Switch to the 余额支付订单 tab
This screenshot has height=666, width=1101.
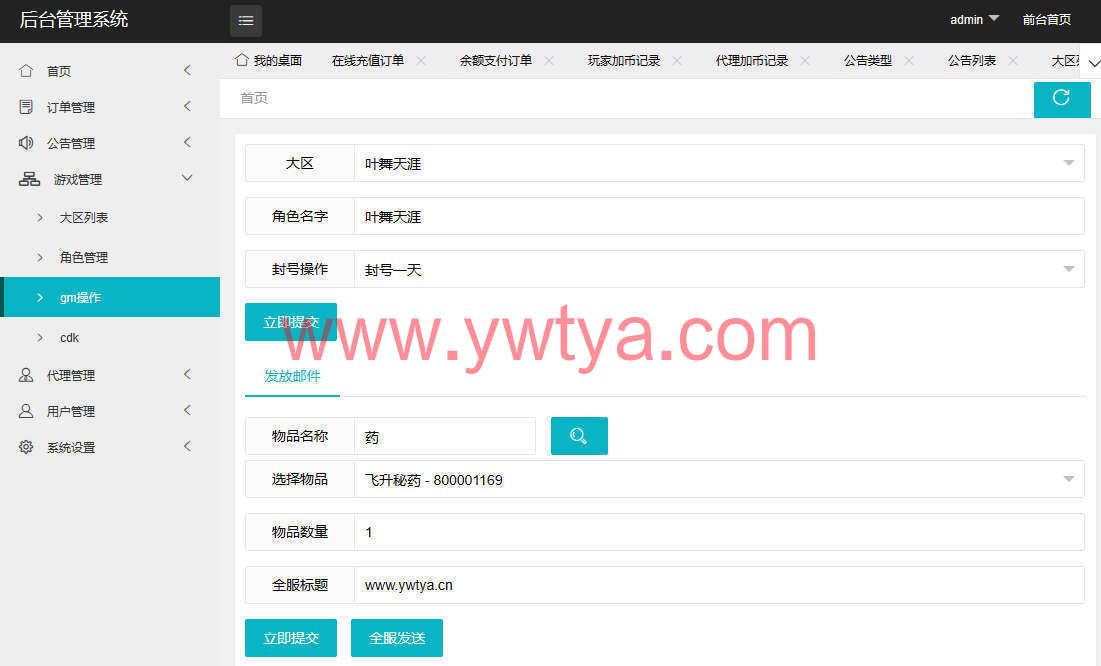click(496, 60)
